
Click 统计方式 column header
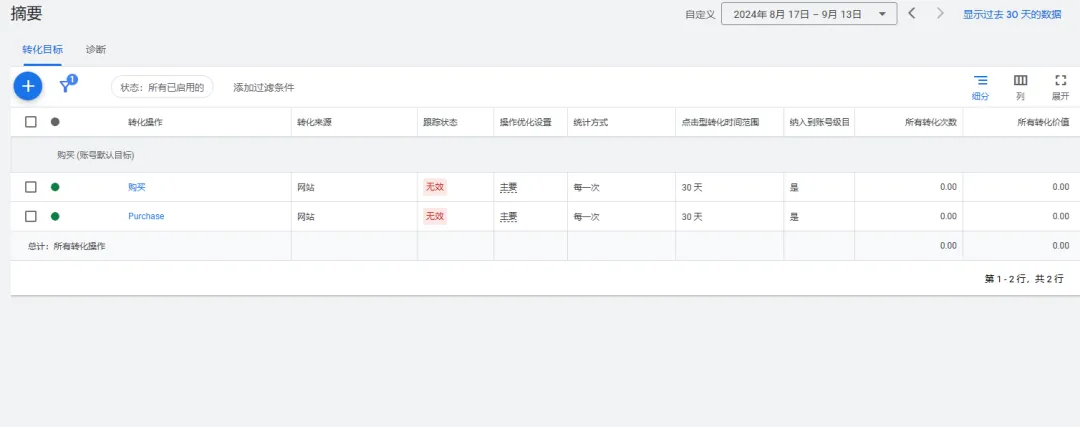590,122
